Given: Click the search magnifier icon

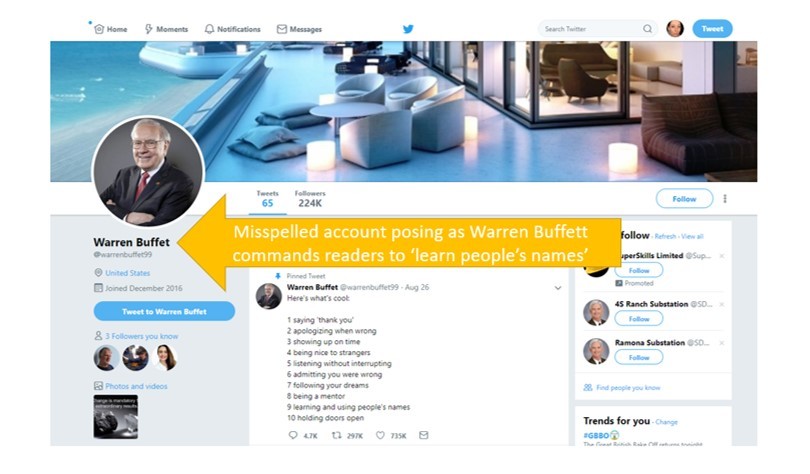Looking at the screenshot, I should 647,29.
